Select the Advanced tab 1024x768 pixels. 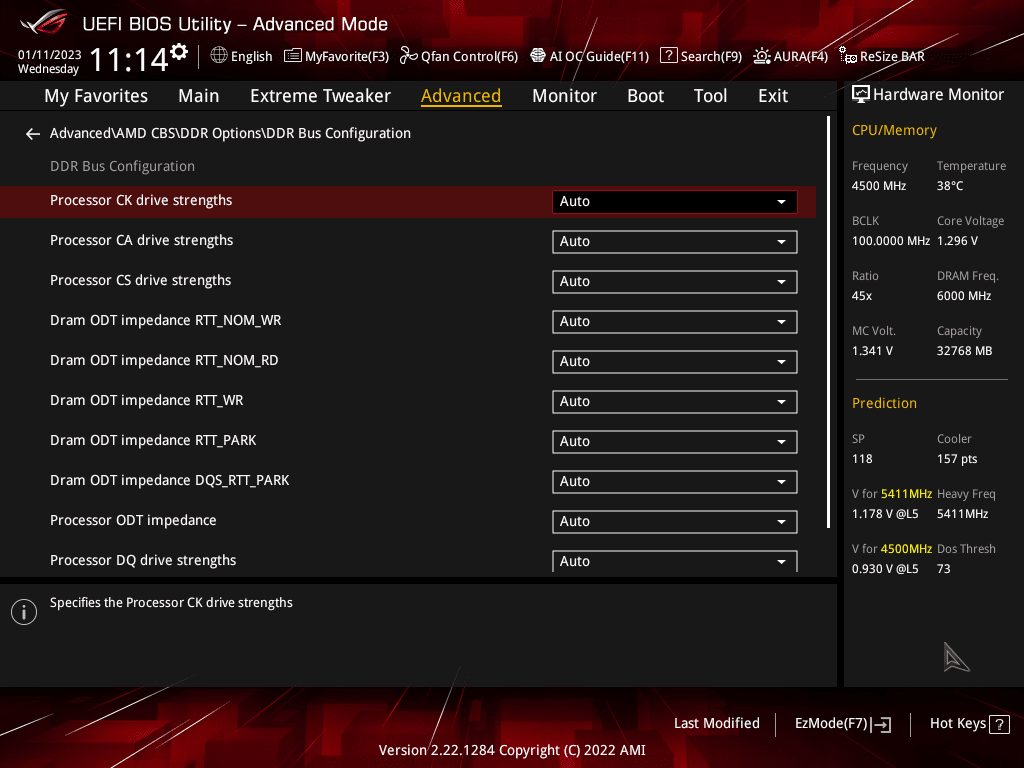461,96
